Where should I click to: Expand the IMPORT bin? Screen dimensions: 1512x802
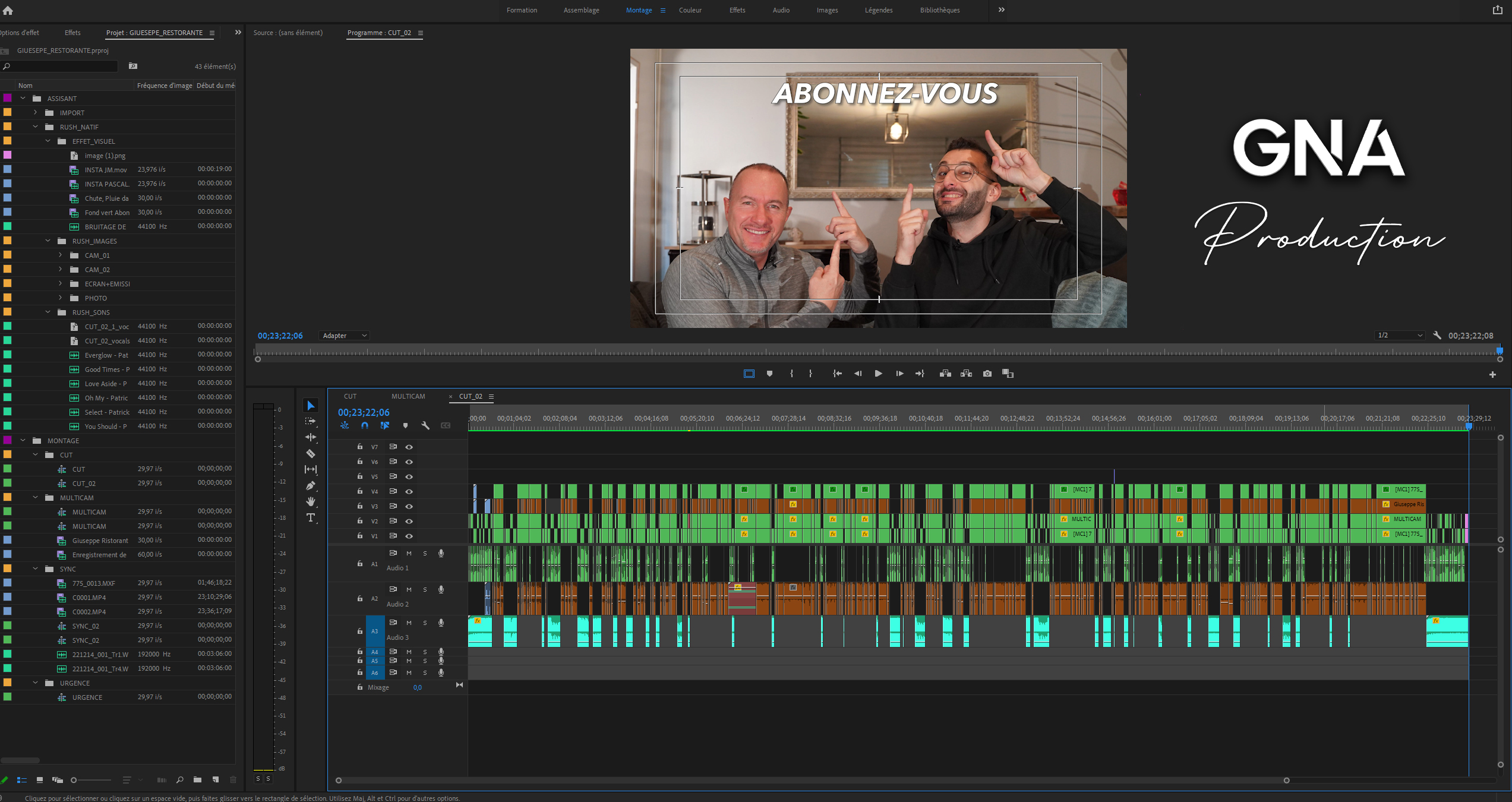pyautogui.click(x=36, y=113)
